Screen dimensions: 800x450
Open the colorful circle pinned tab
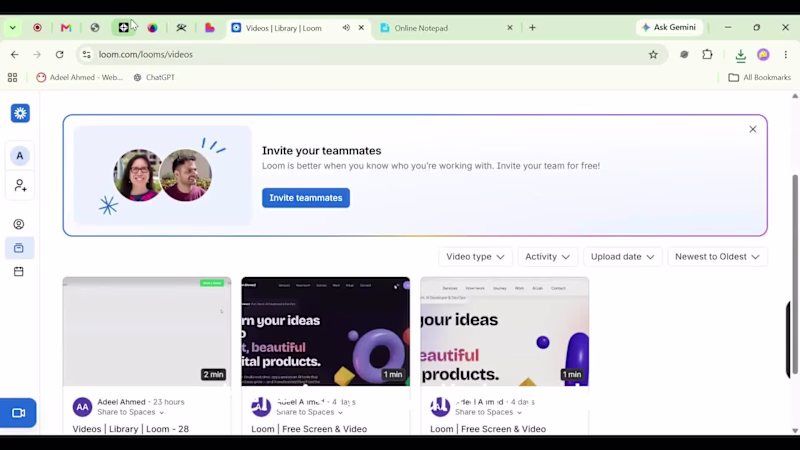point(153,28)
